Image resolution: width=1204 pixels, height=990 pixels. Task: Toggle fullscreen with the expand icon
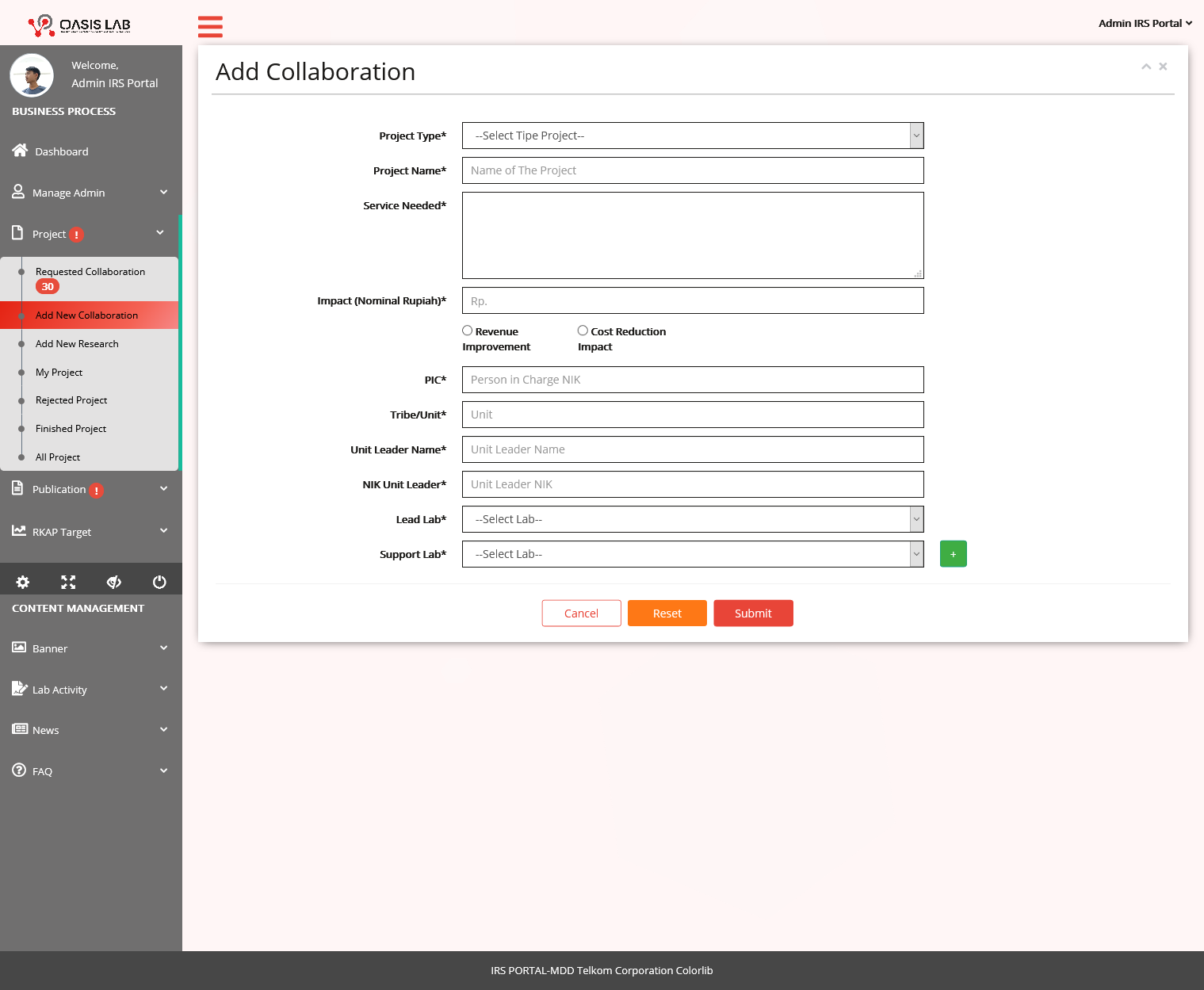coord(68,582)
